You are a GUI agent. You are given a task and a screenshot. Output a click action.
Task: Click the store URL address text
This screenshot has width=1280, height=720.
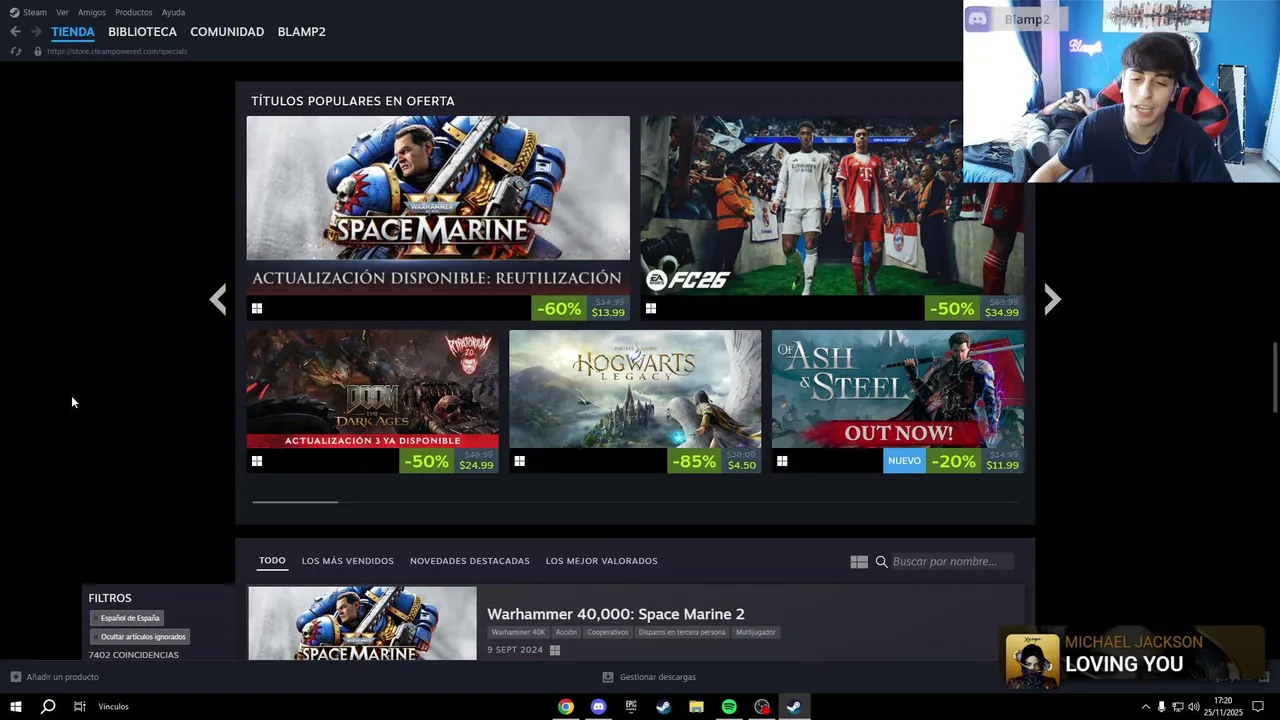(x=117, y=51)
